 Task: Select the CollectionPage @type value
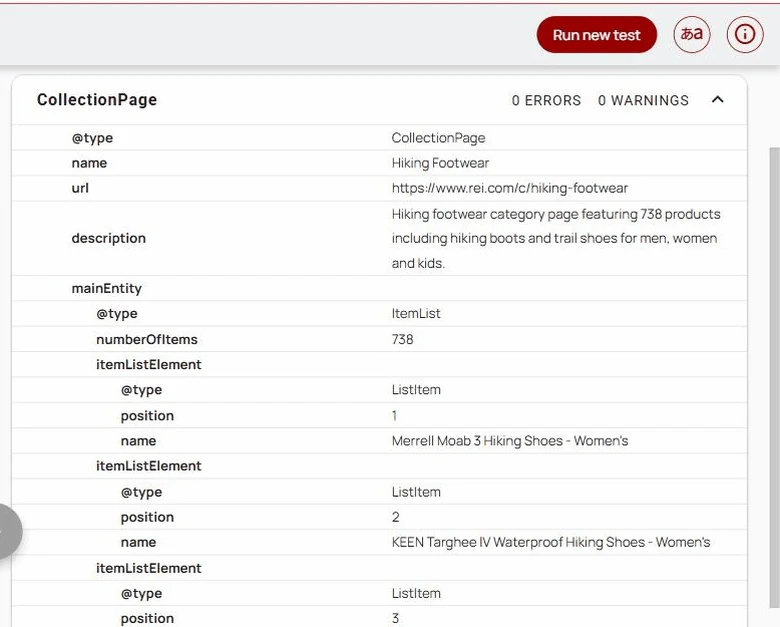coord(438,138)
